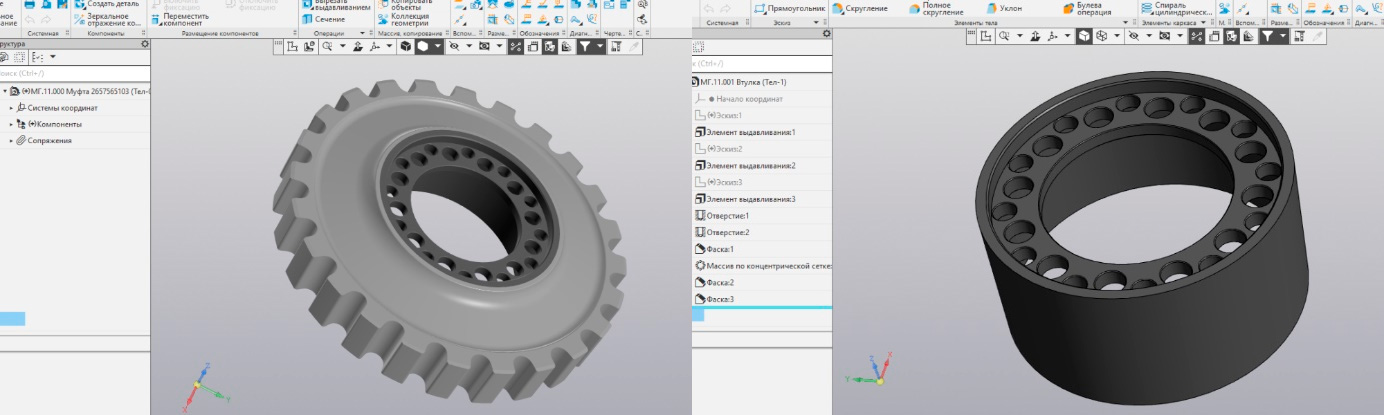Open filter dropdown arrow in left view toolbar
1384x415 pixels.
click(600, 47)
